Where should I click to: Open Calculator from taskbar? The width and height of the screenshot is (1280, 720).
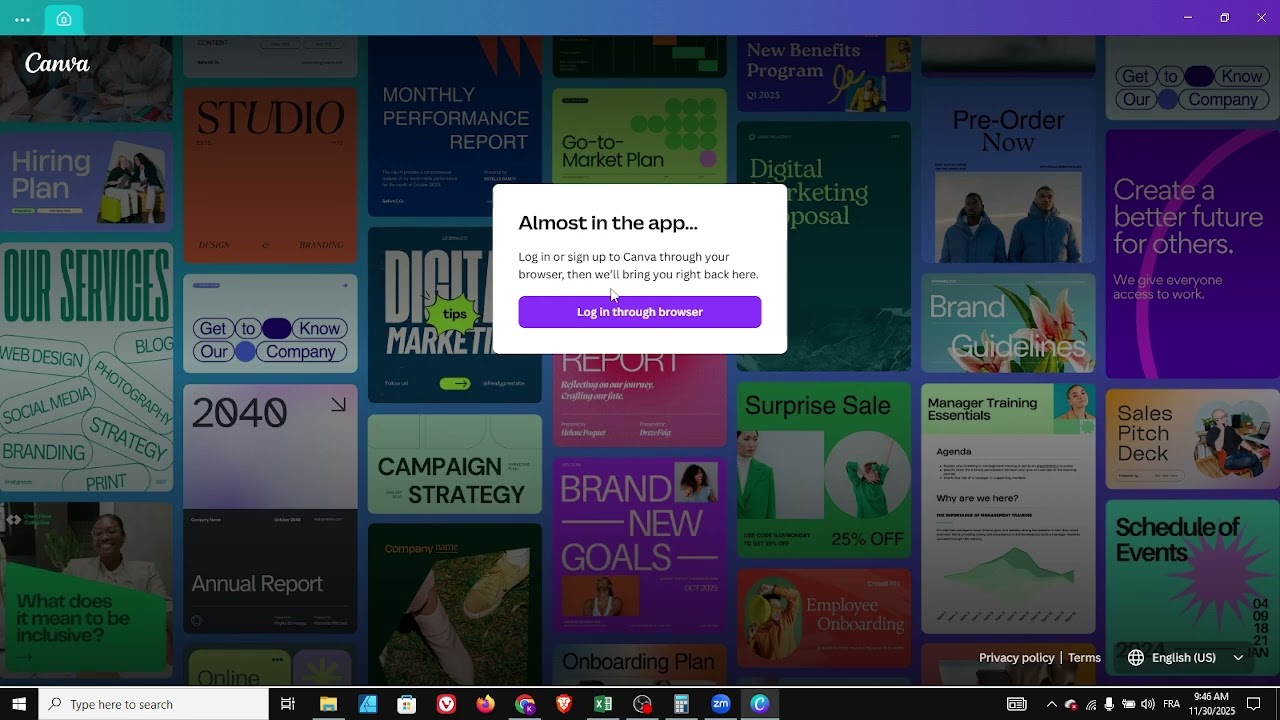click(681, 704)
